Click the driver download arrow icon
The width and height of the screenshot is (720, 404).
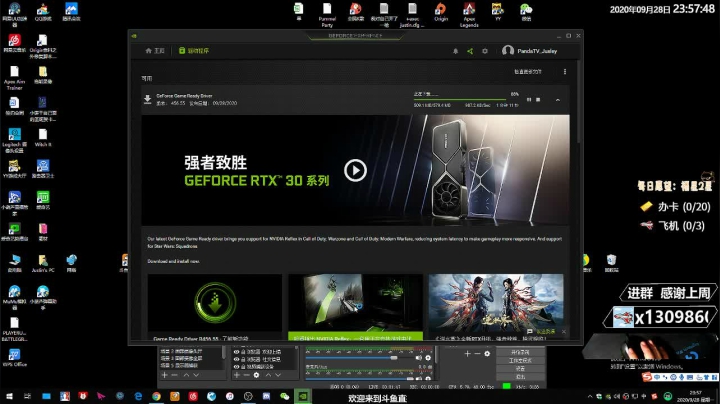[147, 99]
